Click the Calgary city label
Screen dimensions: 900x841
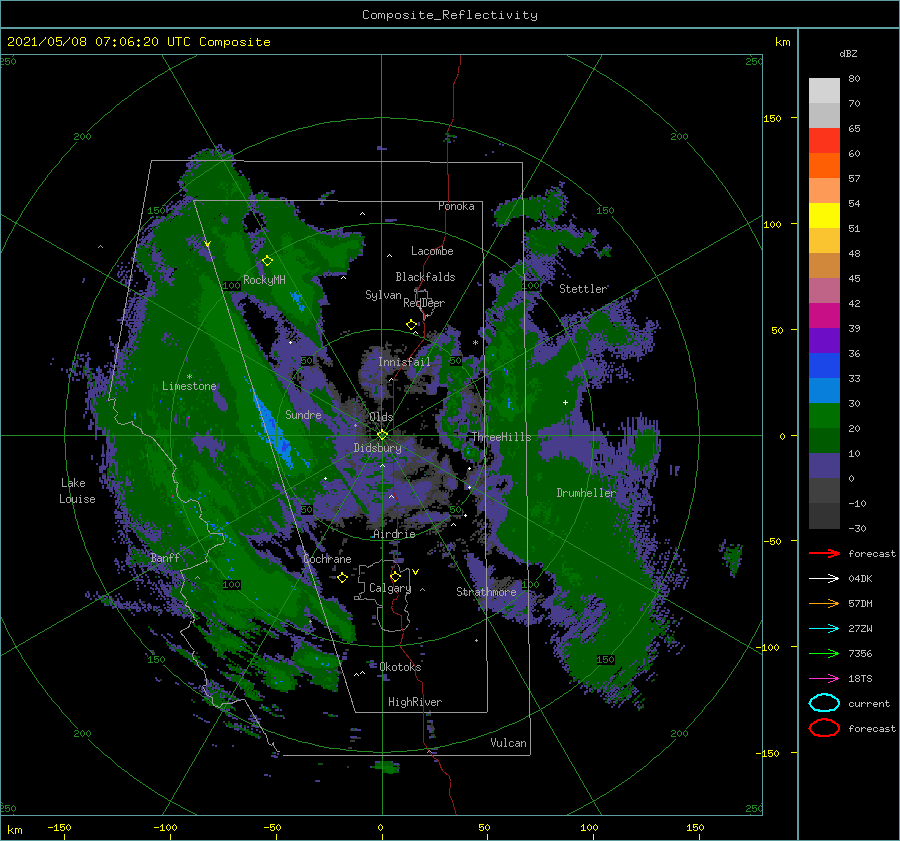pos(390,588)
